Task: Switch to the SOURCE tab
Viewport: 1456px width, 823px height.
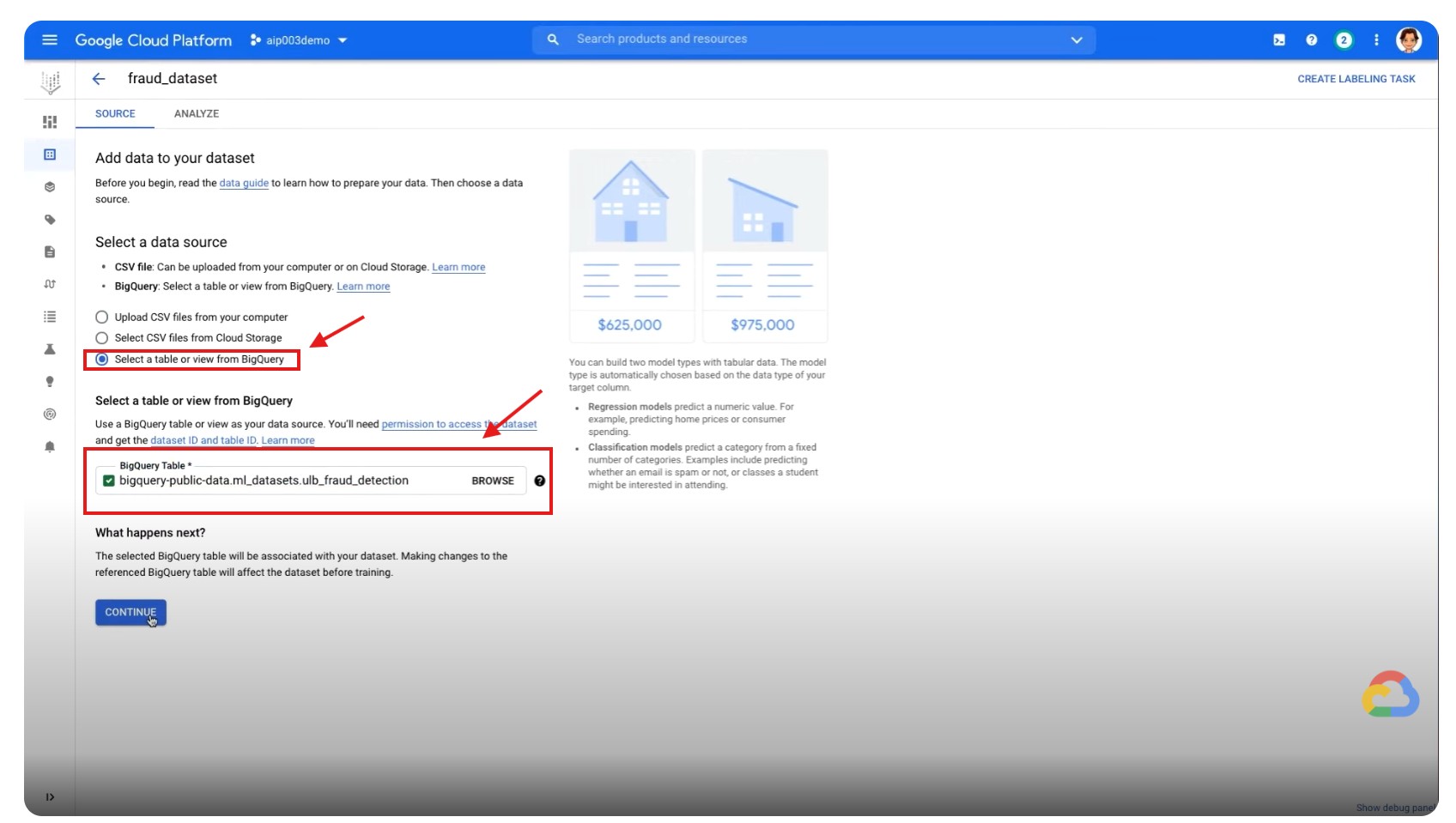Action: tap(115, 114)
